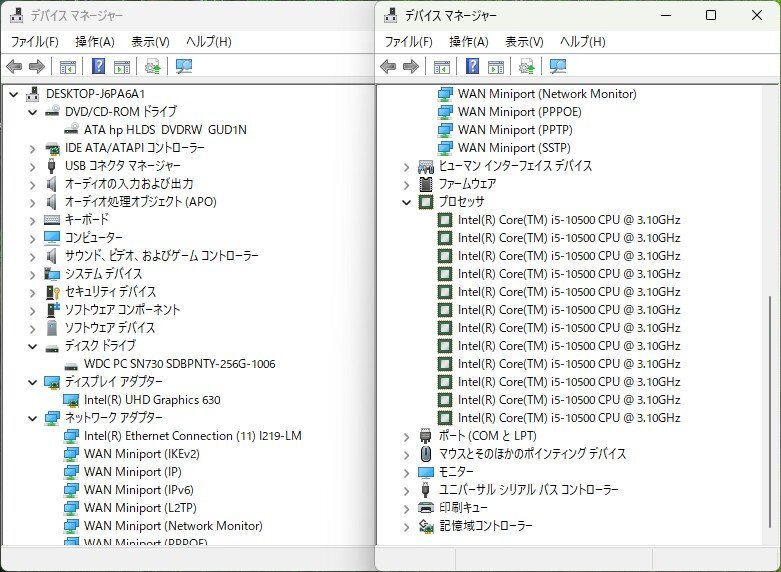Open ファイル(F) menu in right window
Viewport: 781px width, 572px height.
[x=408, y=41]
